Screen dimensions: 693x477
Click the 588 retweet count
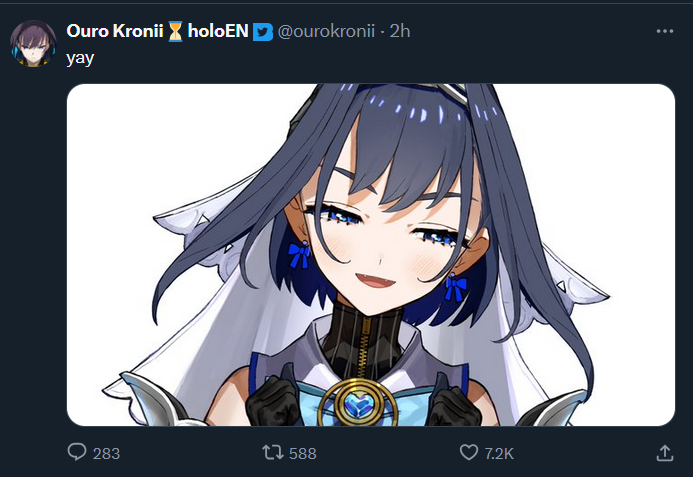[x=303, y=454]
